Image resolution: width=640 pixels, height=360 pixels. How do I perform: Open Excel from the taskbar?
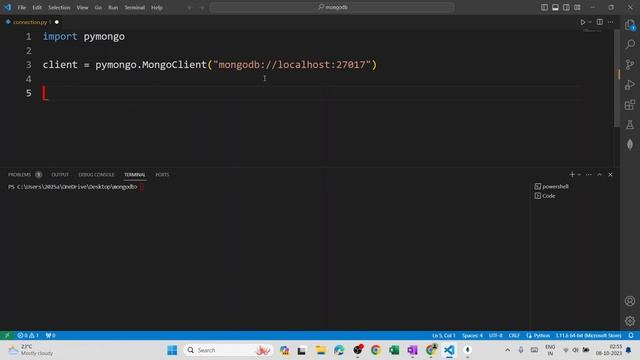[394, 350]
